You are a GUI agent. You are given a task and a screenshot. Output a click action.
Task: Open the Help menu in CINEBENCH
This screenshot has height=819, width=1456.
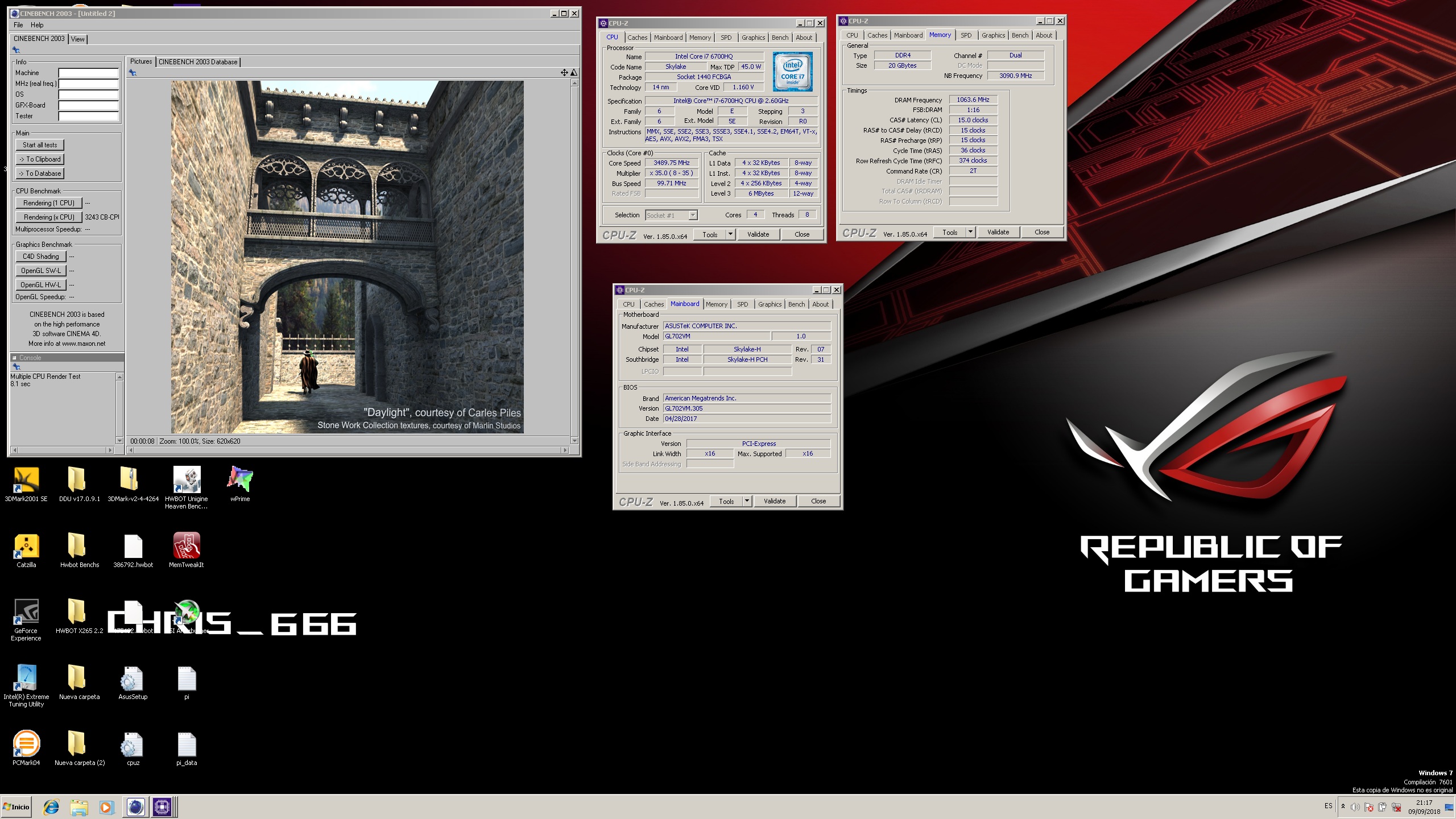tap(37, 25)
